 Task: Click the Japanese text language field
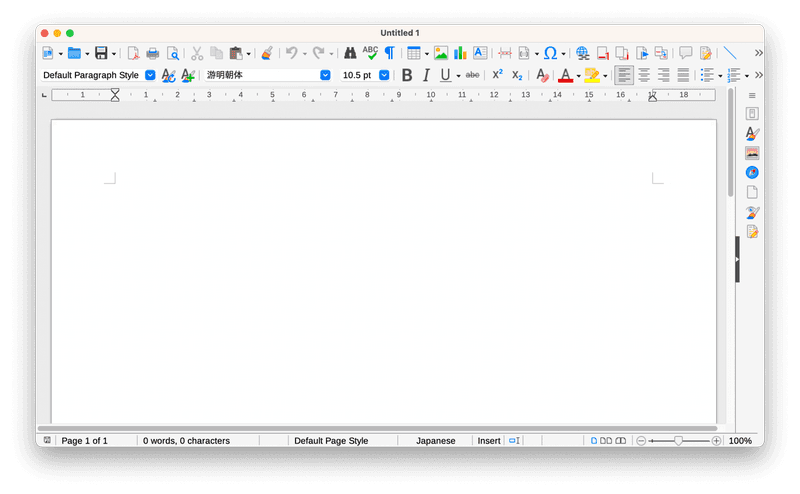pos(435,440)
